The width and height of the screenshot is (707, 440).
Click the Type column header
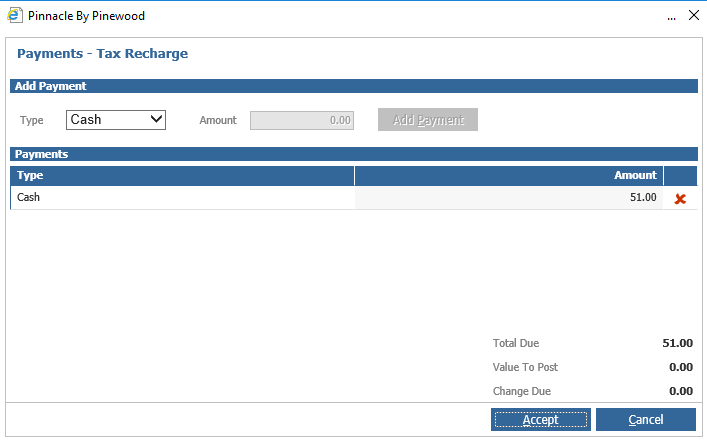pos(182,175)
